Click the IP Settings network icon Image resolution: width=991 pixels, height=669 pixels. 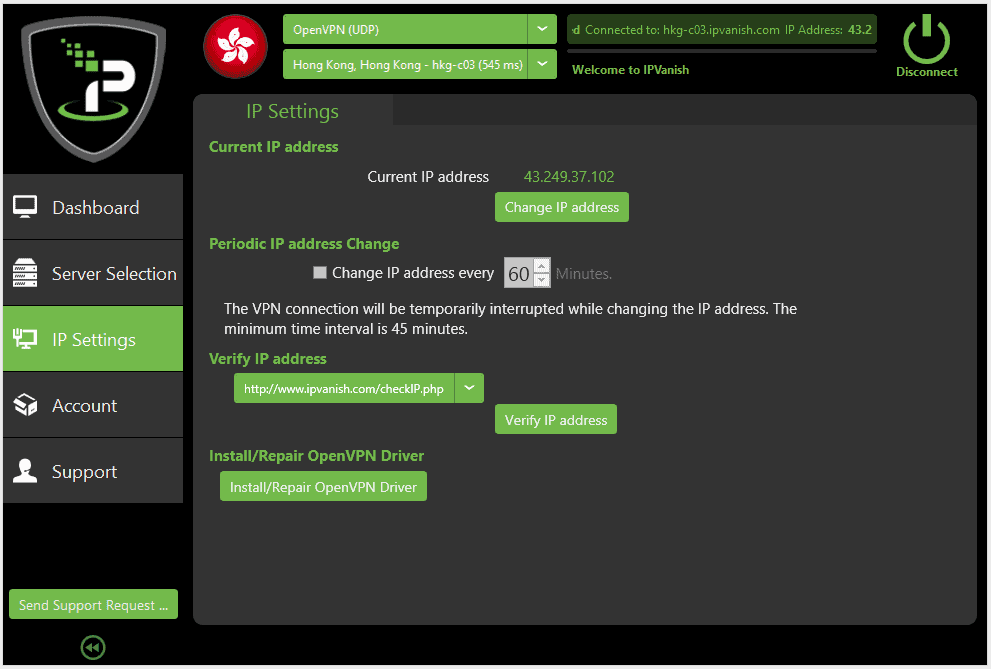[x=25, y=339]
